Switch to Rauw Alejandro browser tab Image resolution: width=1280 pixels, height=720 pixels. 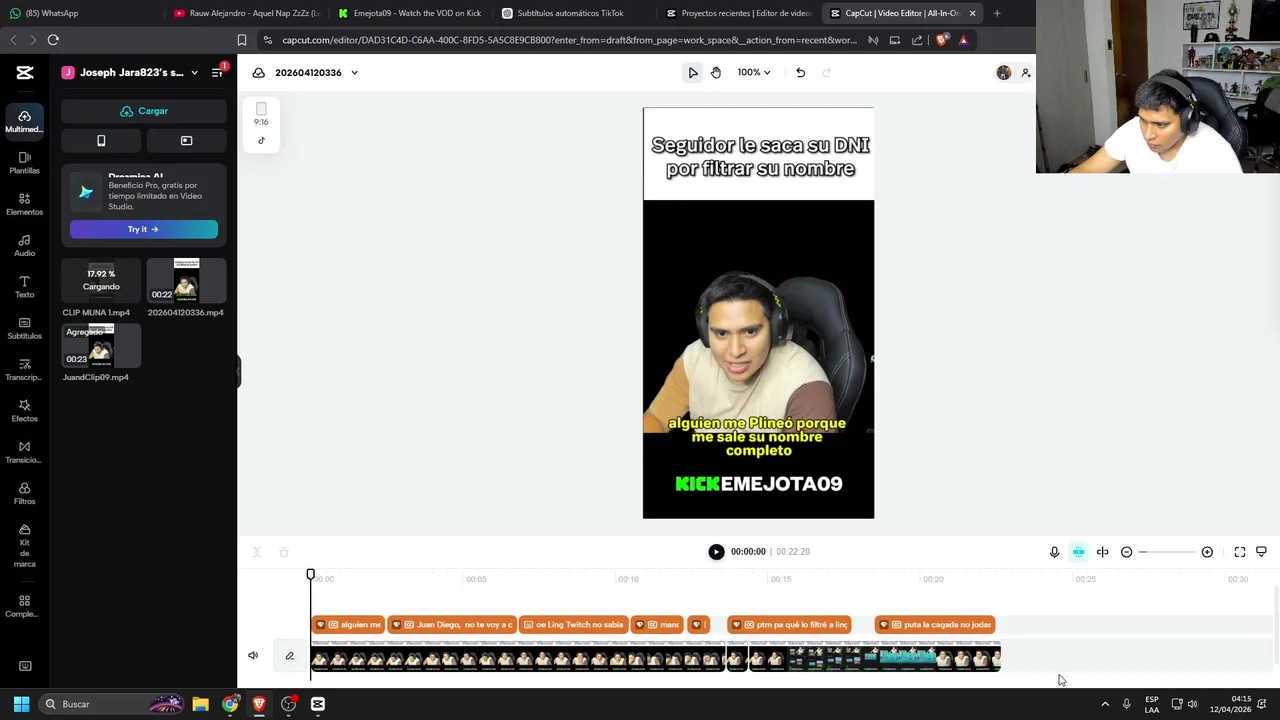tap(246, 13)
